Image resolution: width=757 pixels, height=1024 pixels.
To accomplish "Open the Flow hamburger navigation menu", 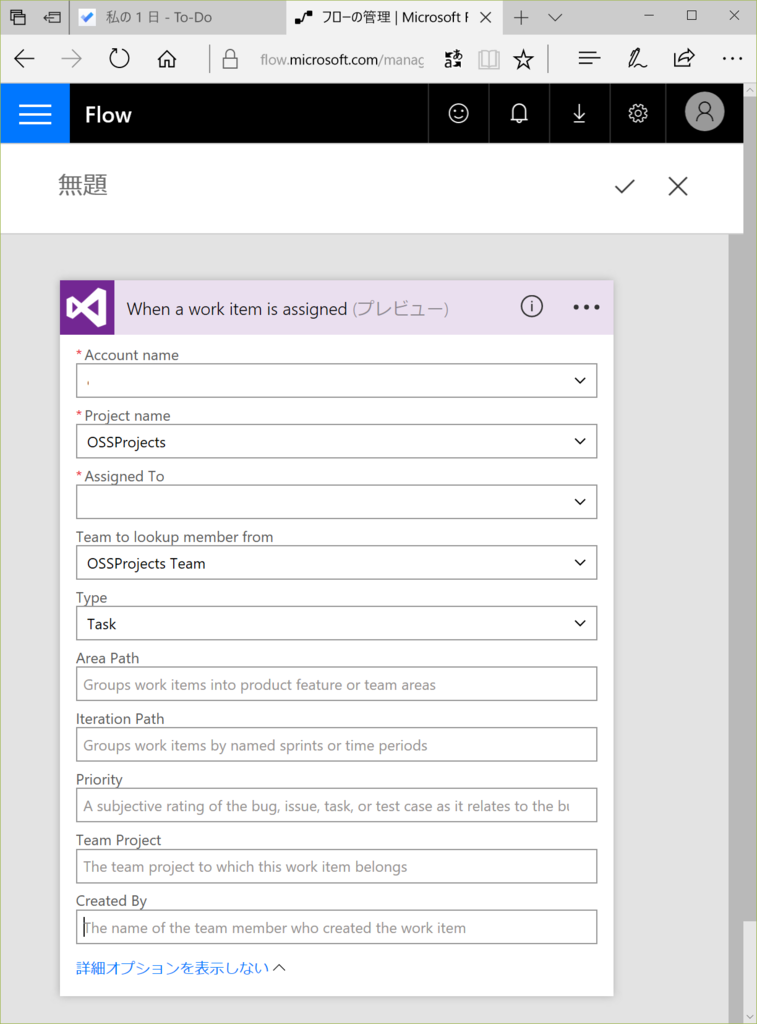I will pos(35,114).
